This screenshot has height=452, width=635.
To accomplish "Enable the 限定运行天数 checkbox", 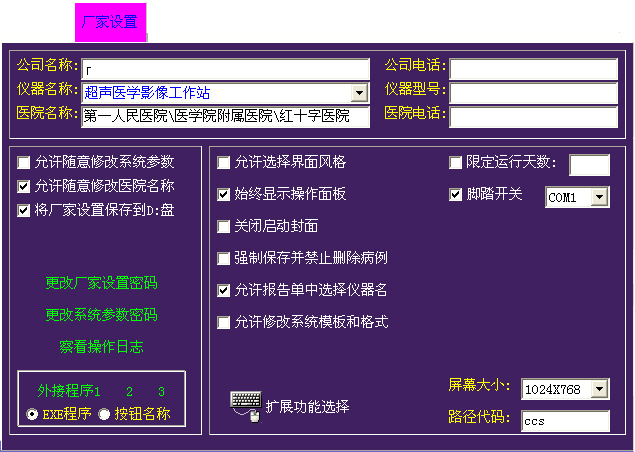I will [456, 162].
